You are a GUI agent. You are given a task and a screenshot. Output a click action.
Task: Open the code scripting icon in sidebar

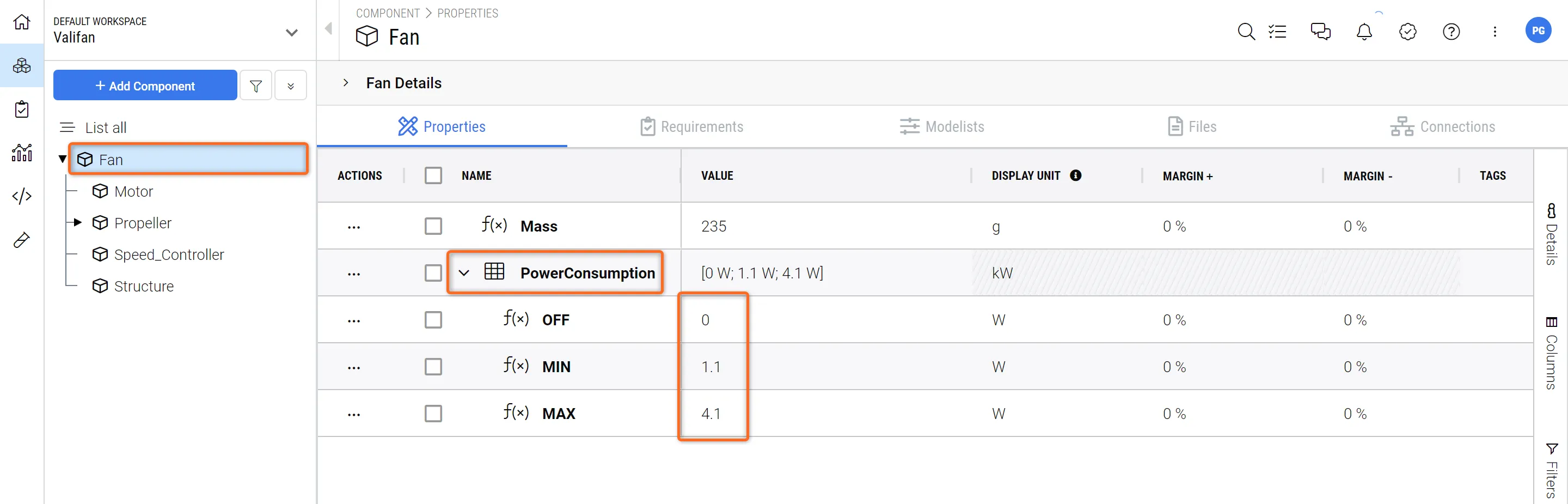tap(22, 196)
